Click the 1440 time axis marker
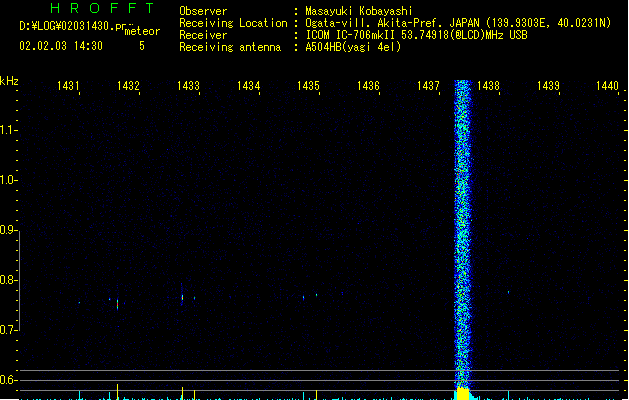 click(608, 86)
